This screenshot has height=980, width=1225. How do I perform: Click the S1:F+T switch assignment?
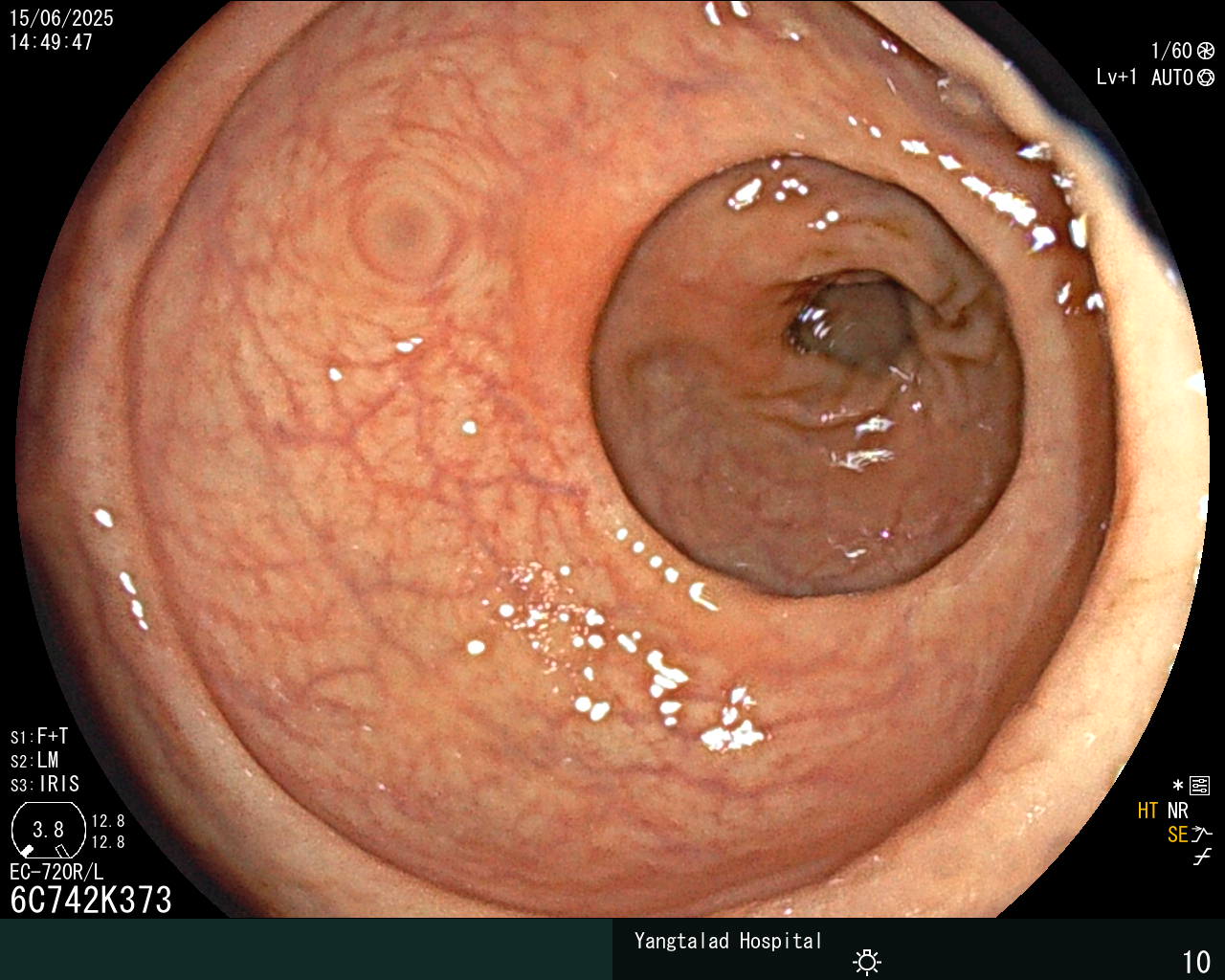39,736
